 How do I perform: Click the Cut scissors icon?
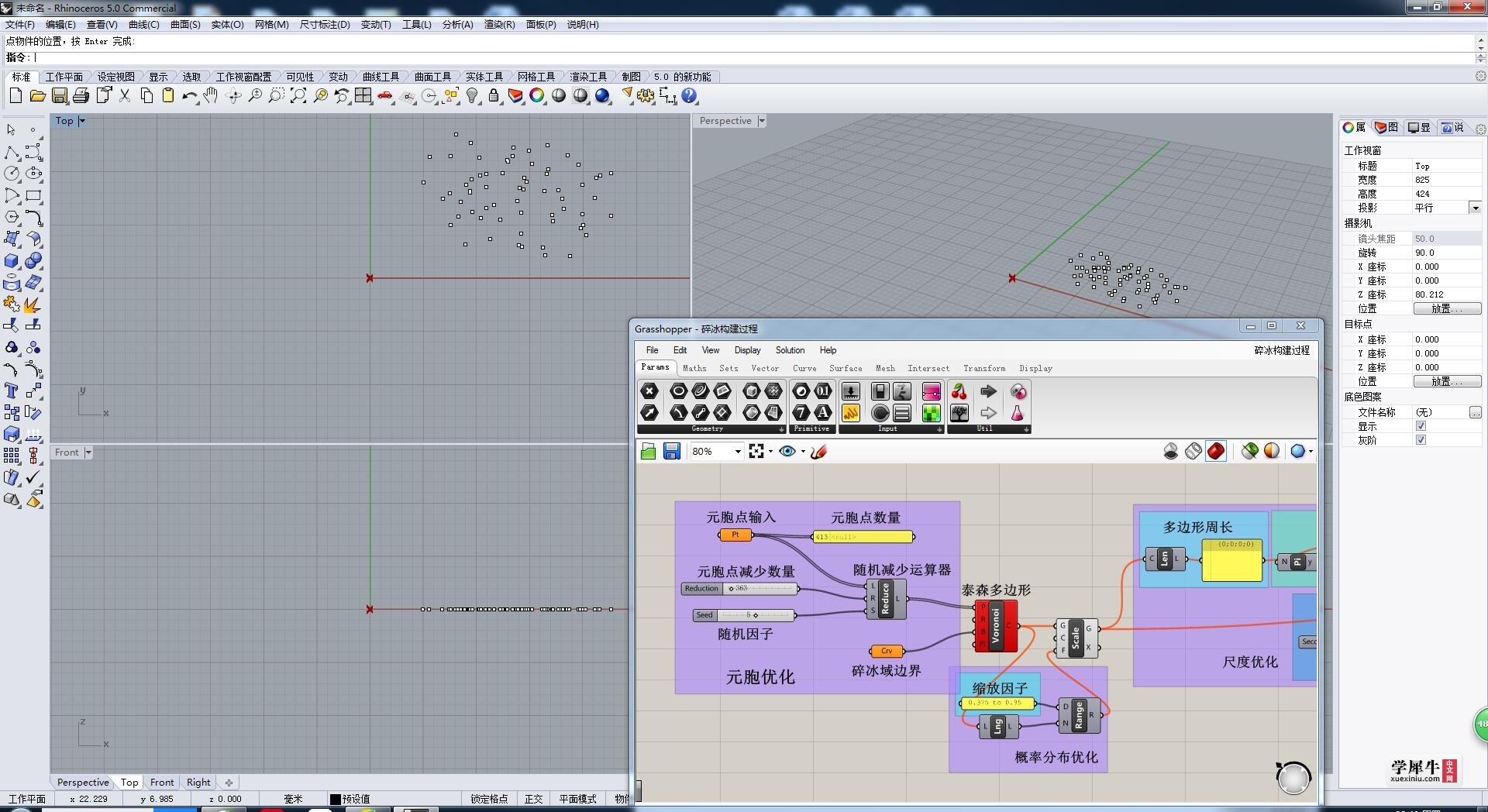click(125, 95)
